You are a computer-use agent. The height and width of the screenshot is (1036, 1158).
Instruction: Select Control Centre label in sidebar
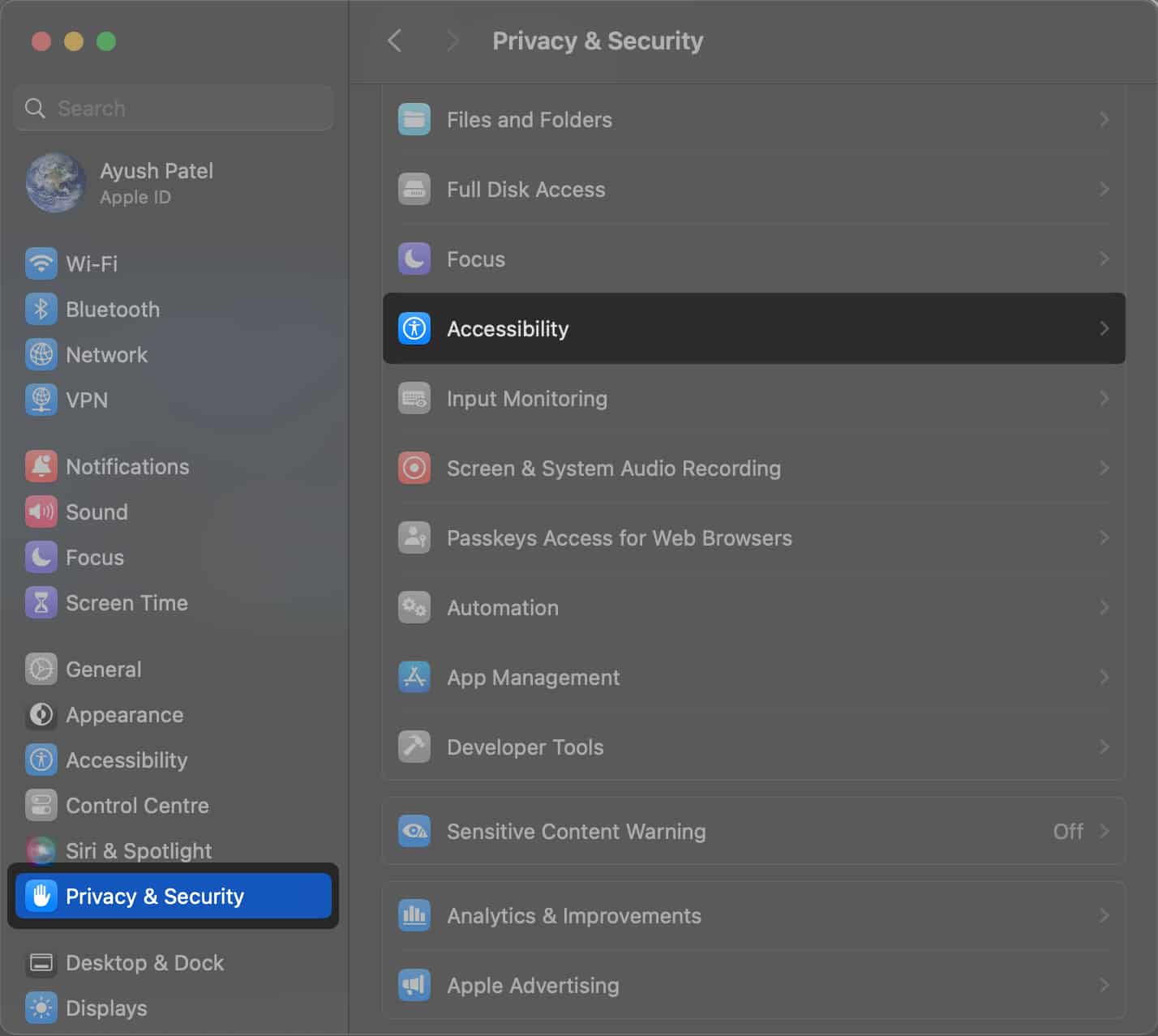click(x=137, y=805)
